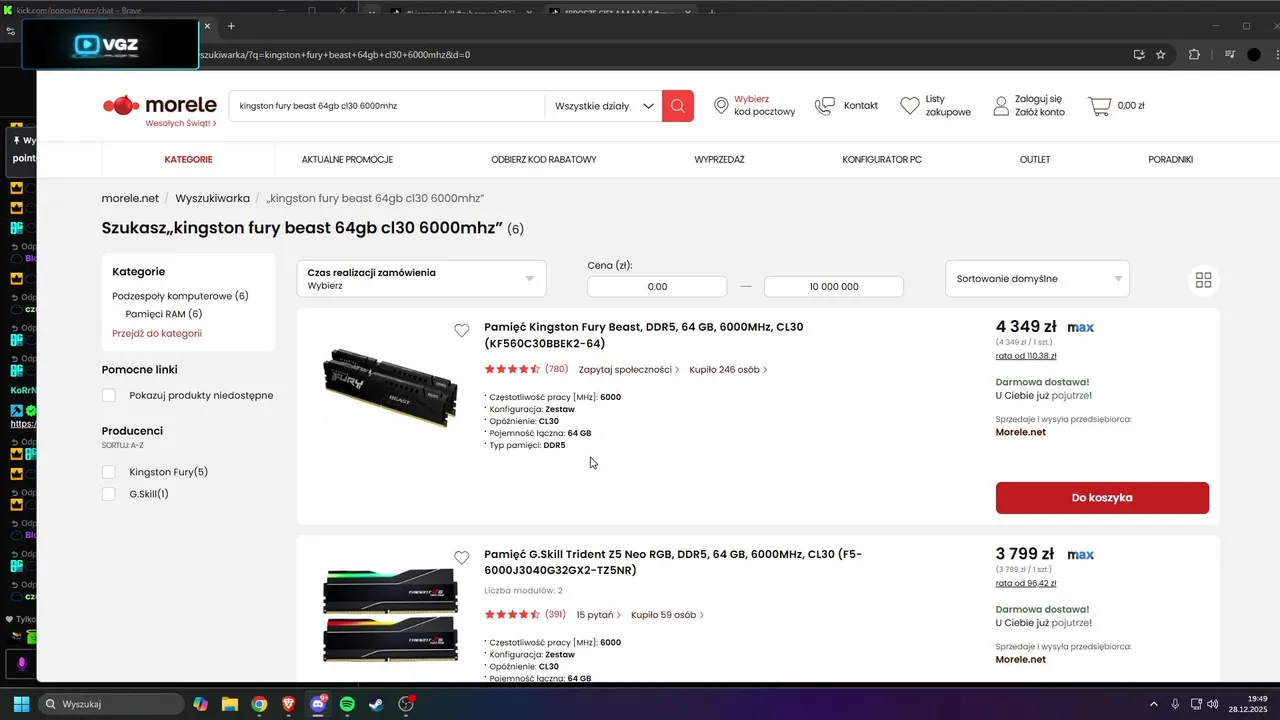Screen dimensions: 1280x720
Task: Open Pamięć Kingston Fury Beast product title
Action: 643,335
